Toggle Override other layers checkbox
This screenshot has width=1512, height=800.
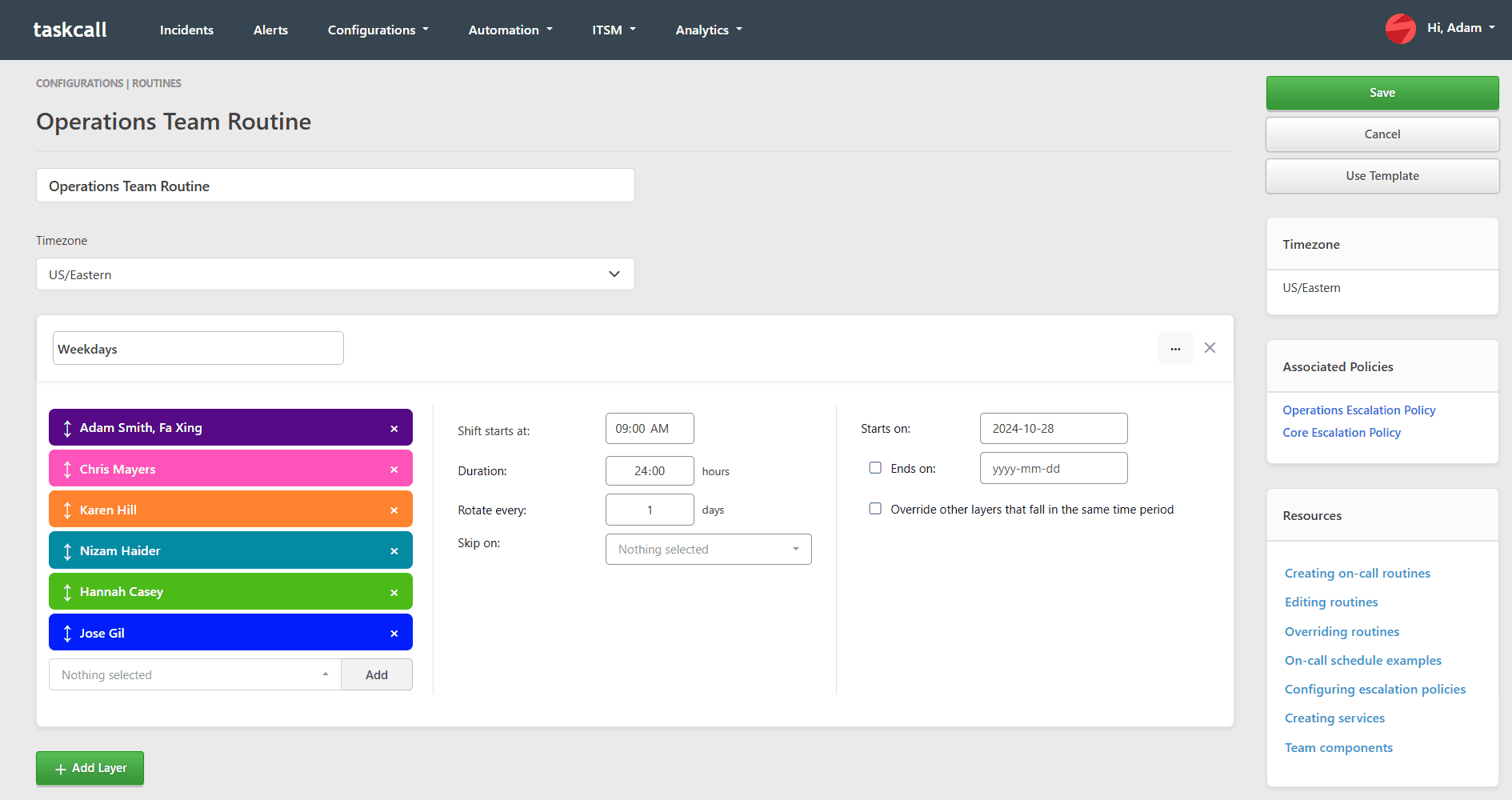(875, 509)
